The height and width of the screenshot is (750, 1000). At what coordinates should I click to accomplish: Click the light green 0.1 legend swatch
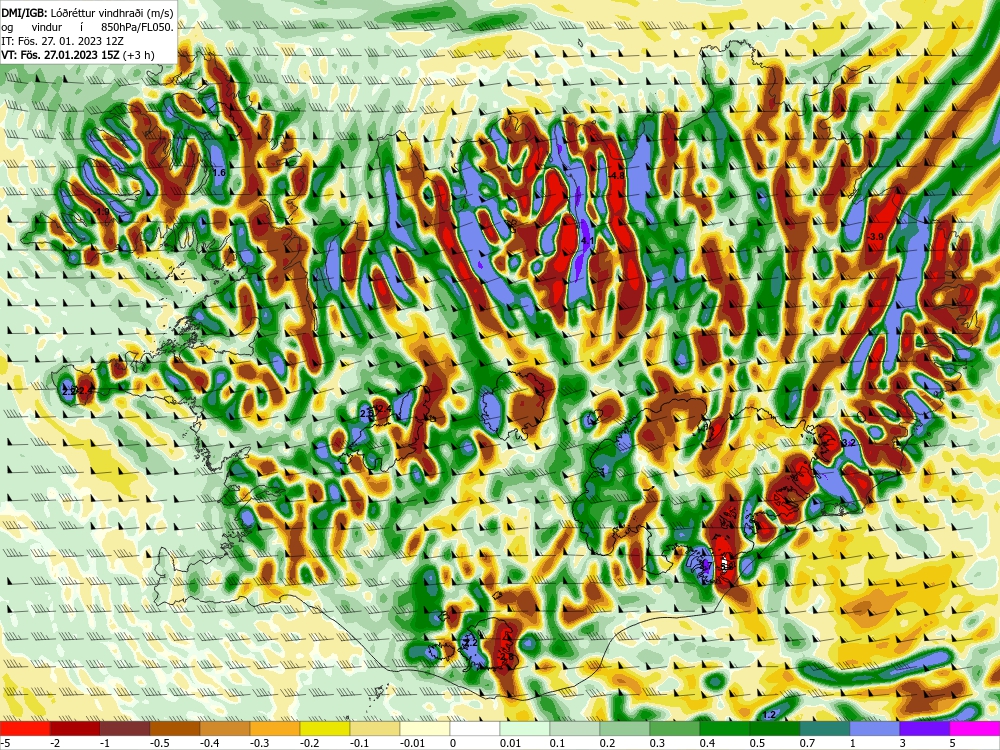tap(575, 728)
